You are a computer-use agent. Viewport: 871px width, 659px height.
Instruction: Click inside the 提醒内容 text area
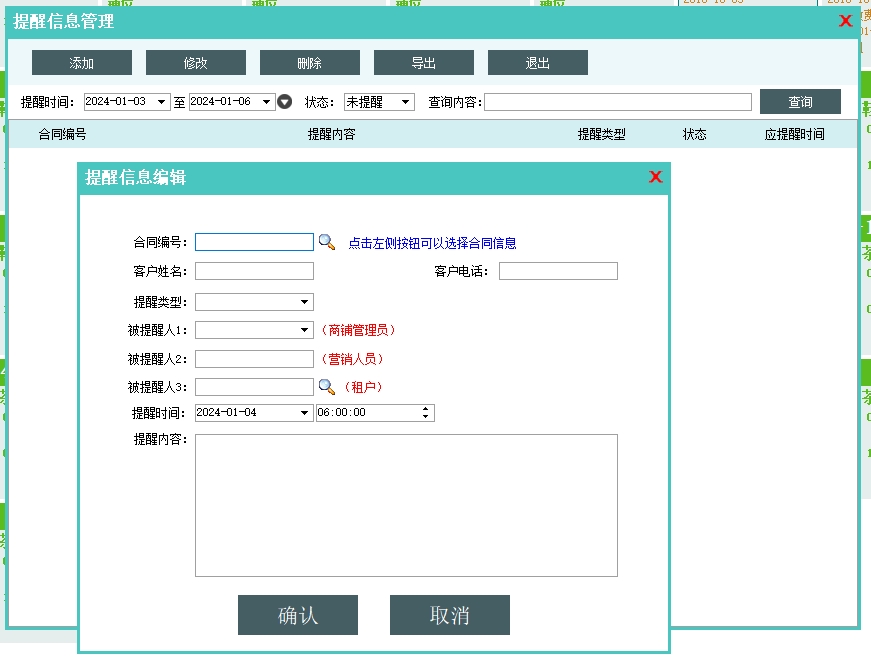coord(406,505)
